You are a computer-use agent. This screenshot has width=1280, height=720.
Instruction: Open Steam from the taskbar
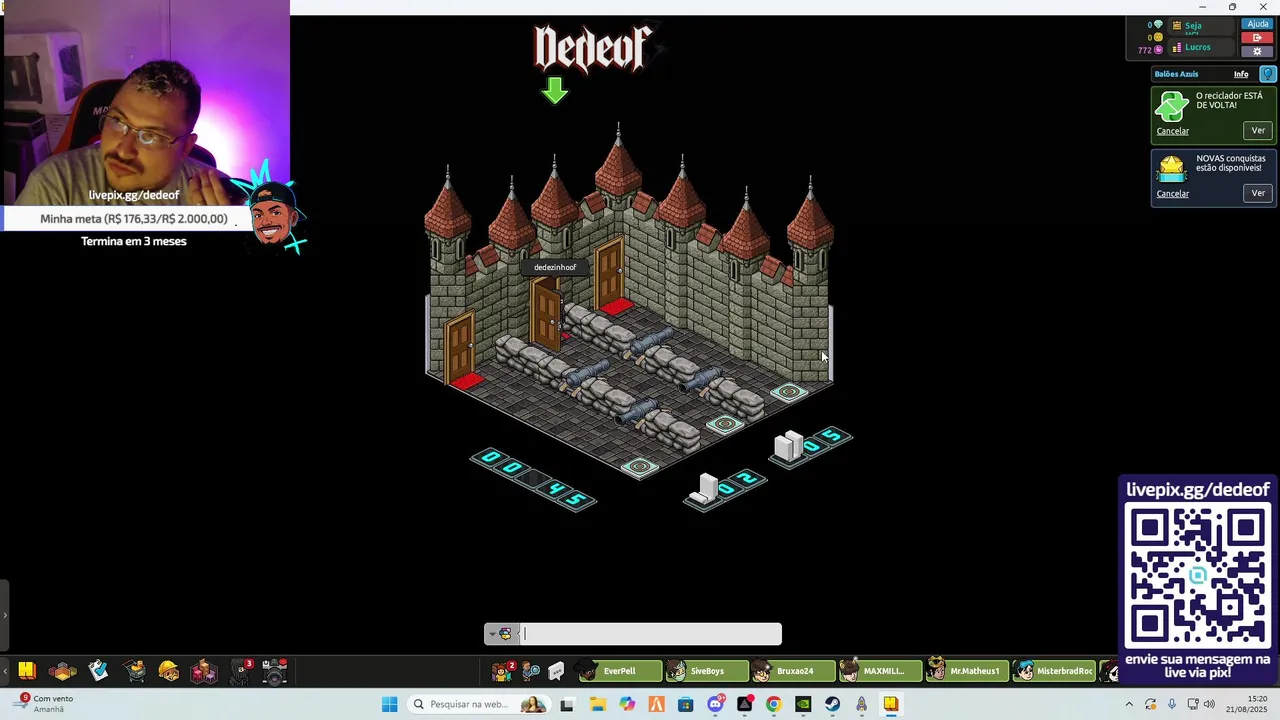(x=832, y=704)
